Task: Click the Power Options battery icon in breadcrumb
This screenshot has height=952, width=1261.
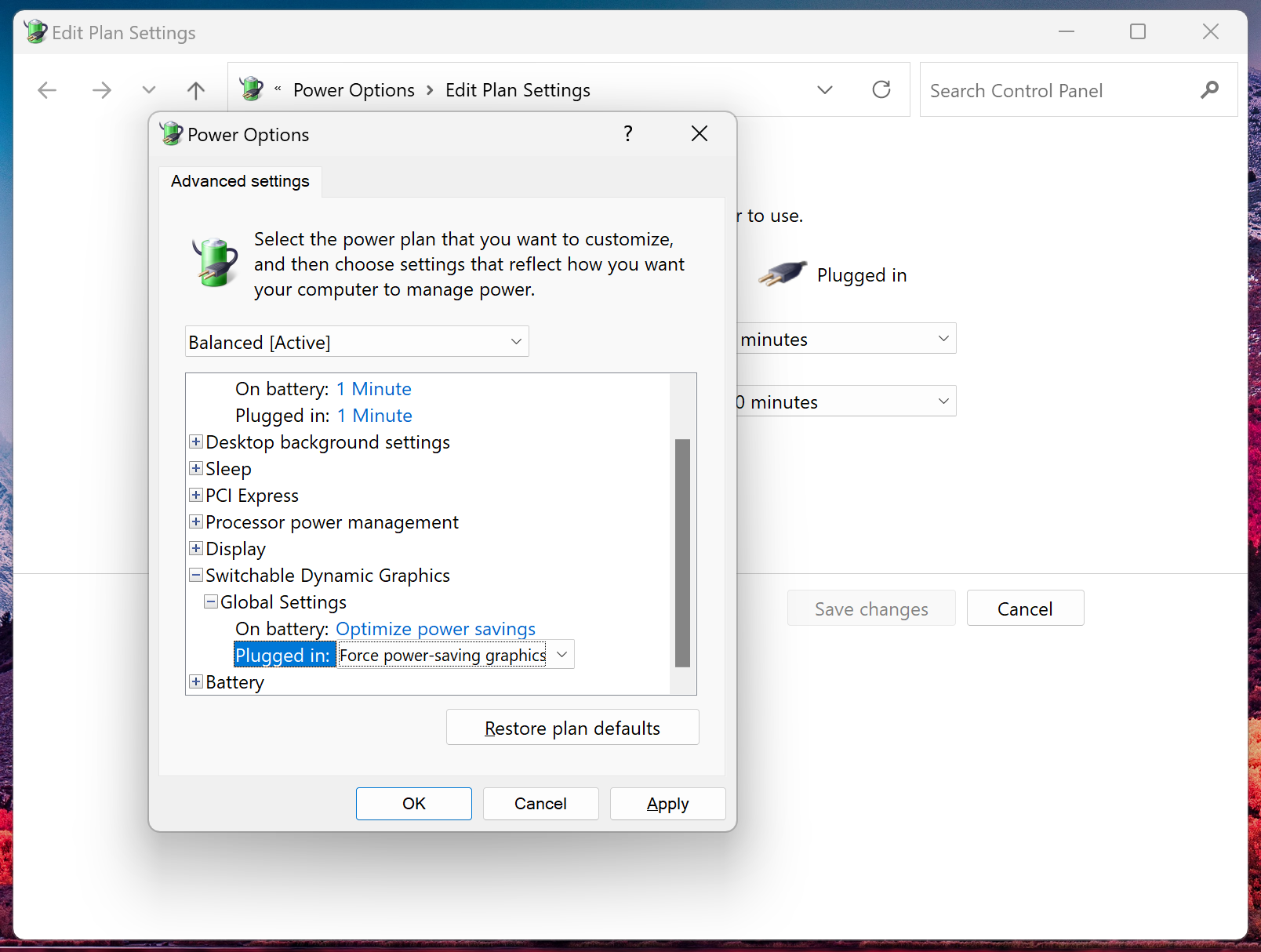Action: tap(251, 88)
